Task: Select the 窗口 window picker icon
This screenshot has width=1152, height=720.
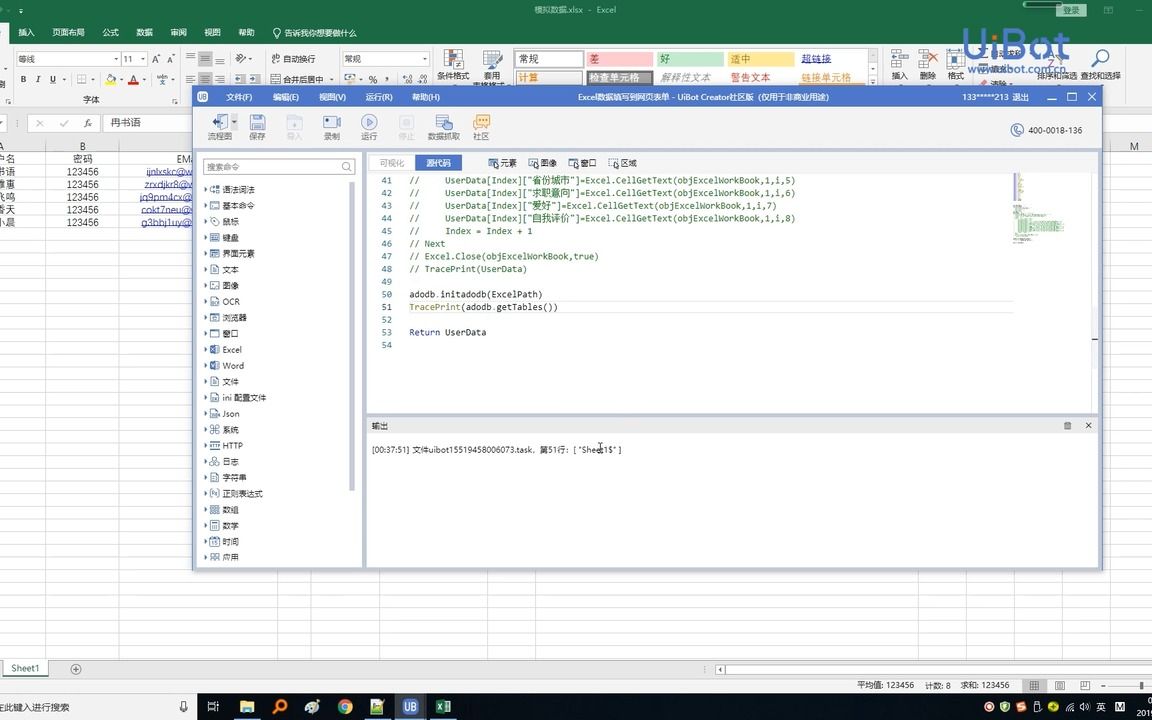Action: (583, 162)
